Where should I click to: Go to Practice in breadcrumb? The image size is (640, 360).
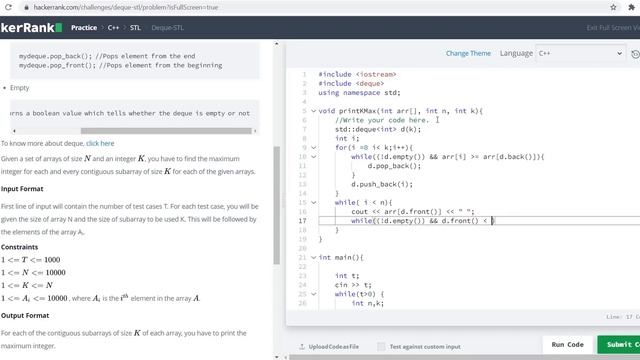[x=84, y=28]
